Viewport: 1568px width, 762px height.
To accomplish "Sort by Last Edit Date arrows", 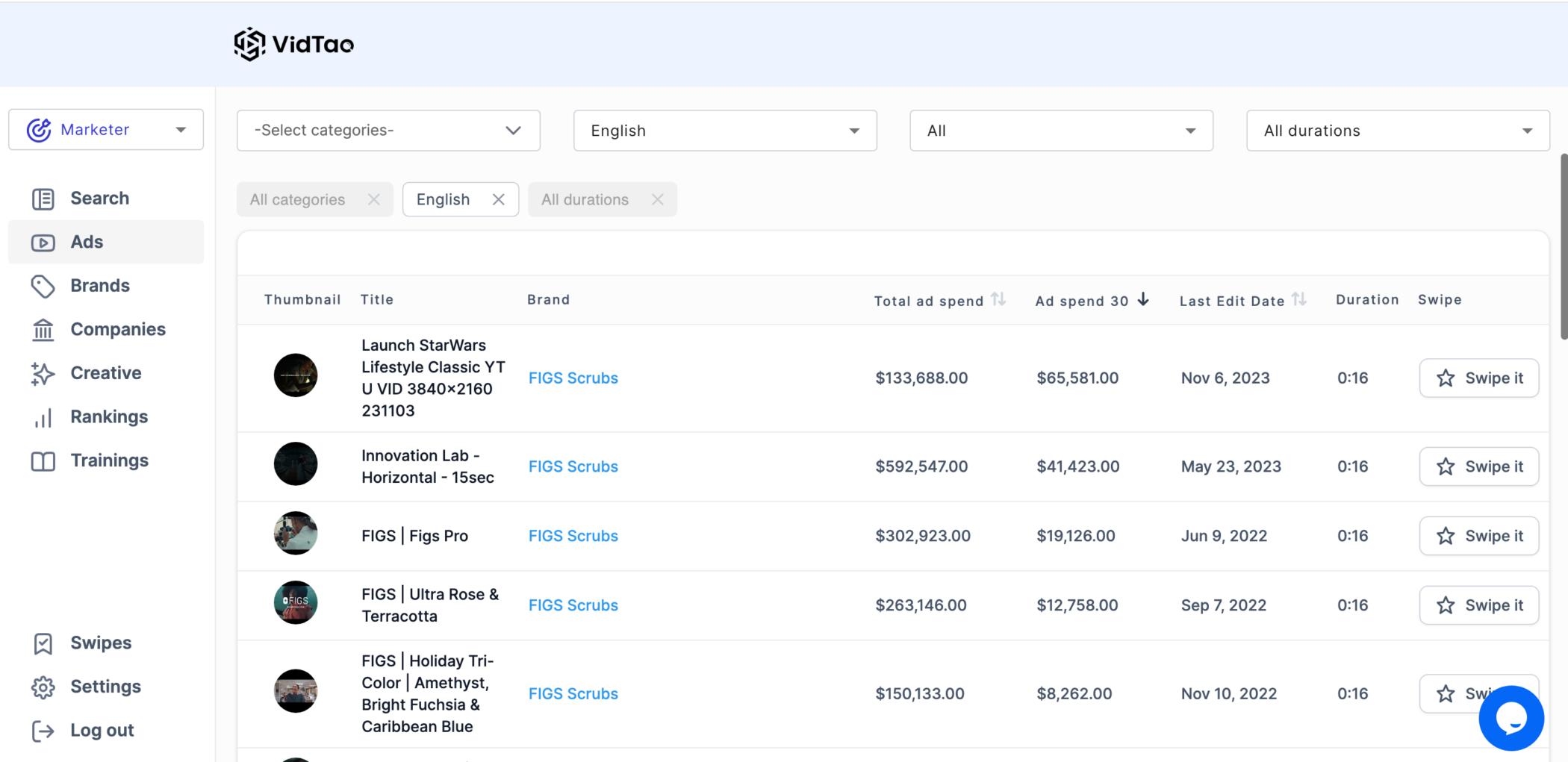I will (1299, 299).
